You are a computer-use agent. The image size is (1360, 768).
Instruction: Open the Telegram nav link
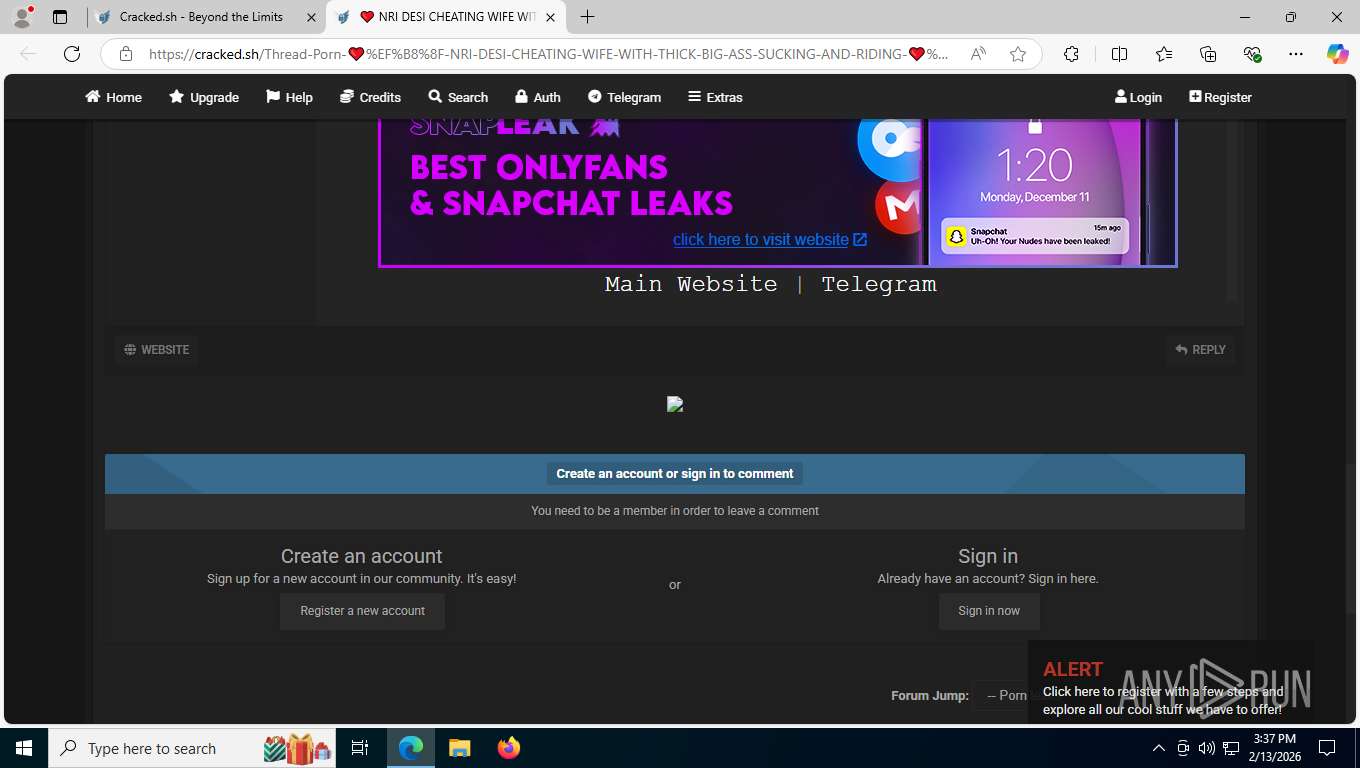(x=624, y=97)
